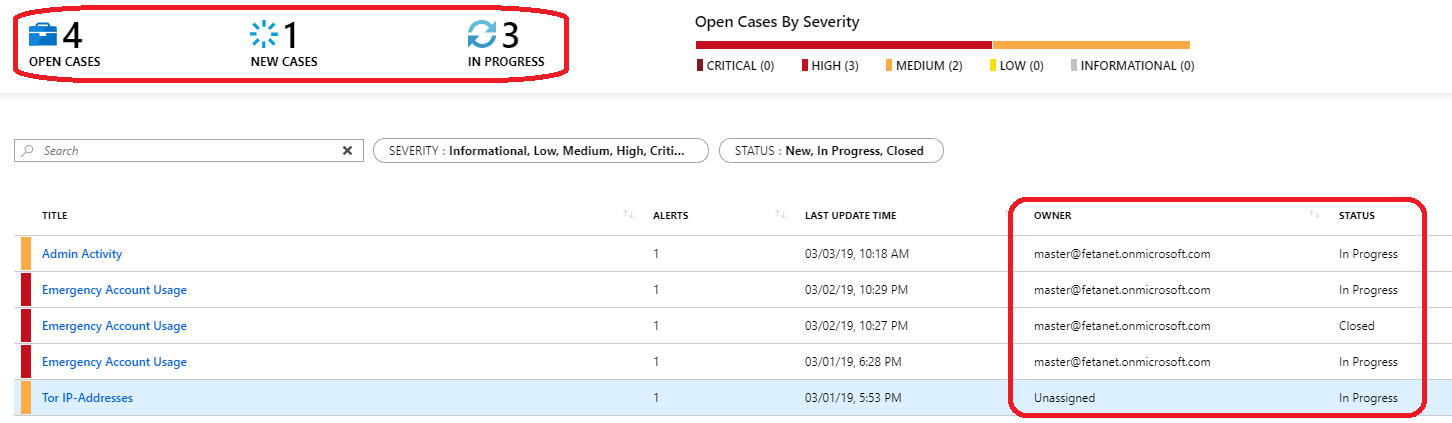The image size is (1452, 423).
Task: Click the Open Cases briefcase icon
Action: coord(43,35)
